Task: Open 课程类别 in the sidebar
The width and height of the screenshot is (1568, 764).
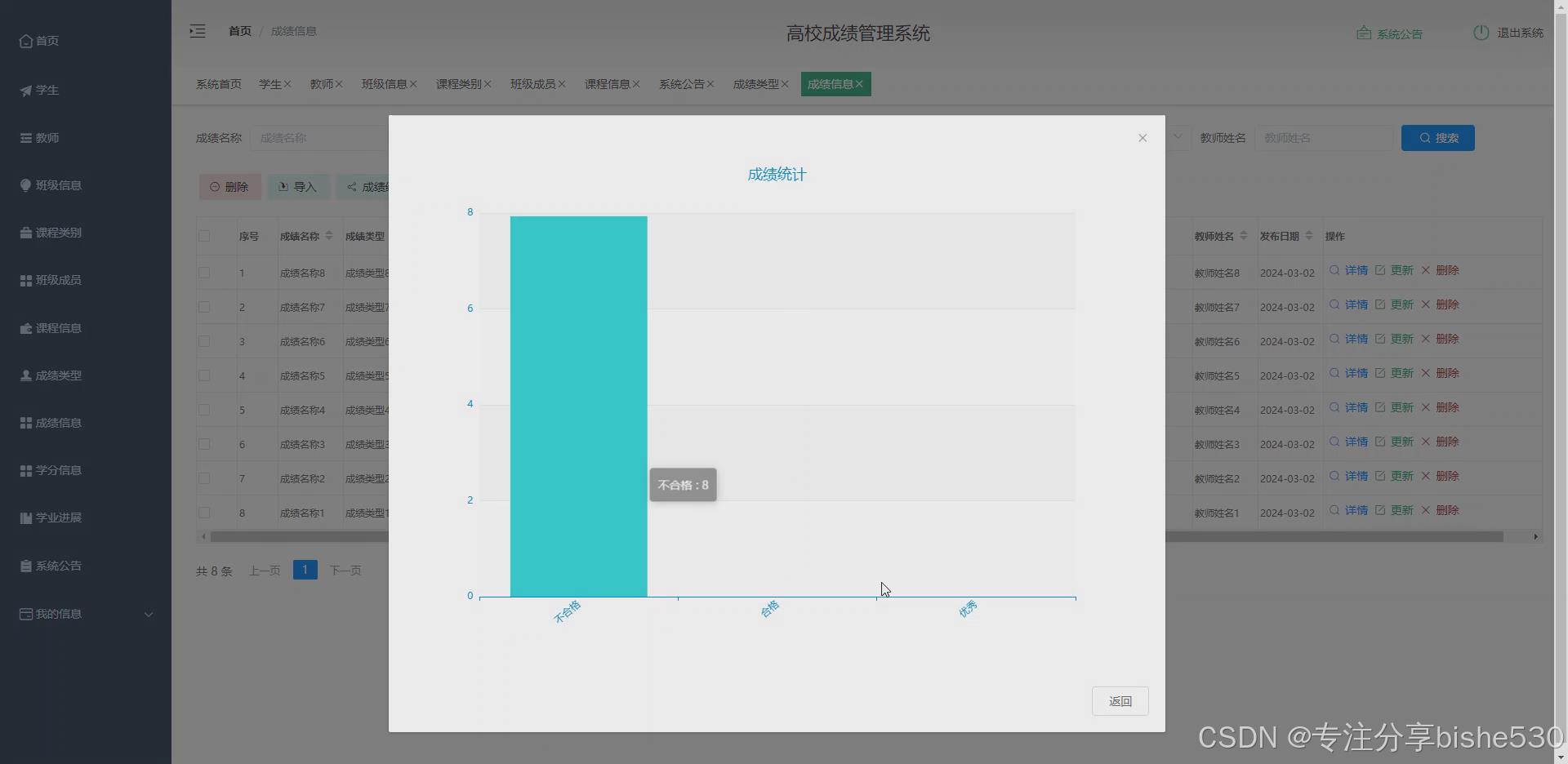Action: coord(51,233)
